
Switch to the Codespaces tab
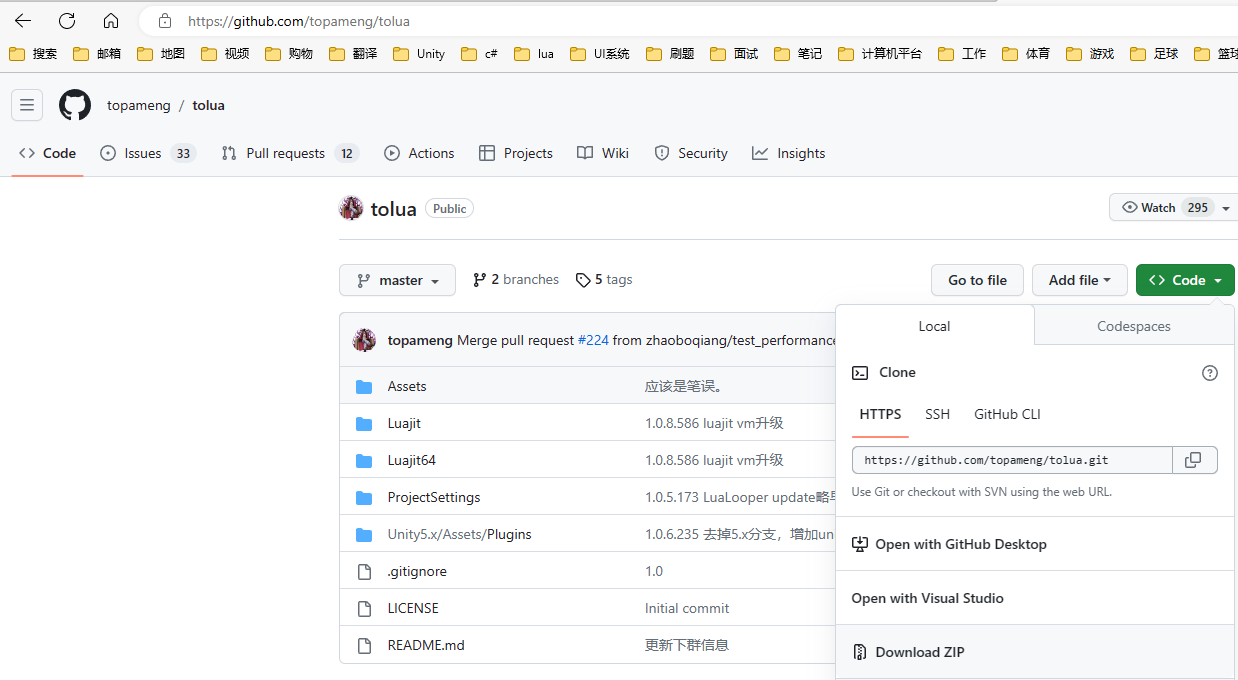(1133, 326)
